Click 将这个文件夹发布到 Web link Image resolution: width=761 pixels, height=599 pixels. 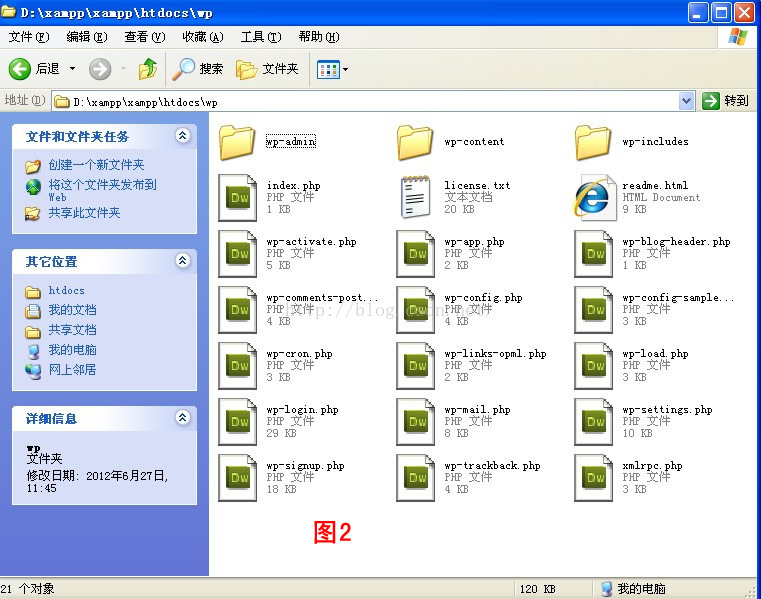[x=102, y=190]
